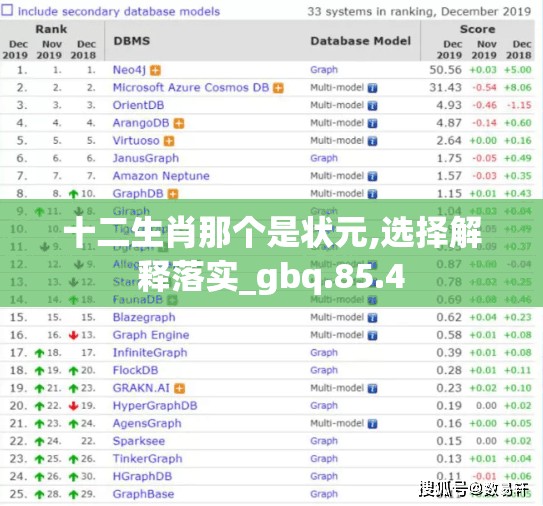Open AgensGraph link
The height and width of the screenshot is (506, 543).
tap(147, 424)
